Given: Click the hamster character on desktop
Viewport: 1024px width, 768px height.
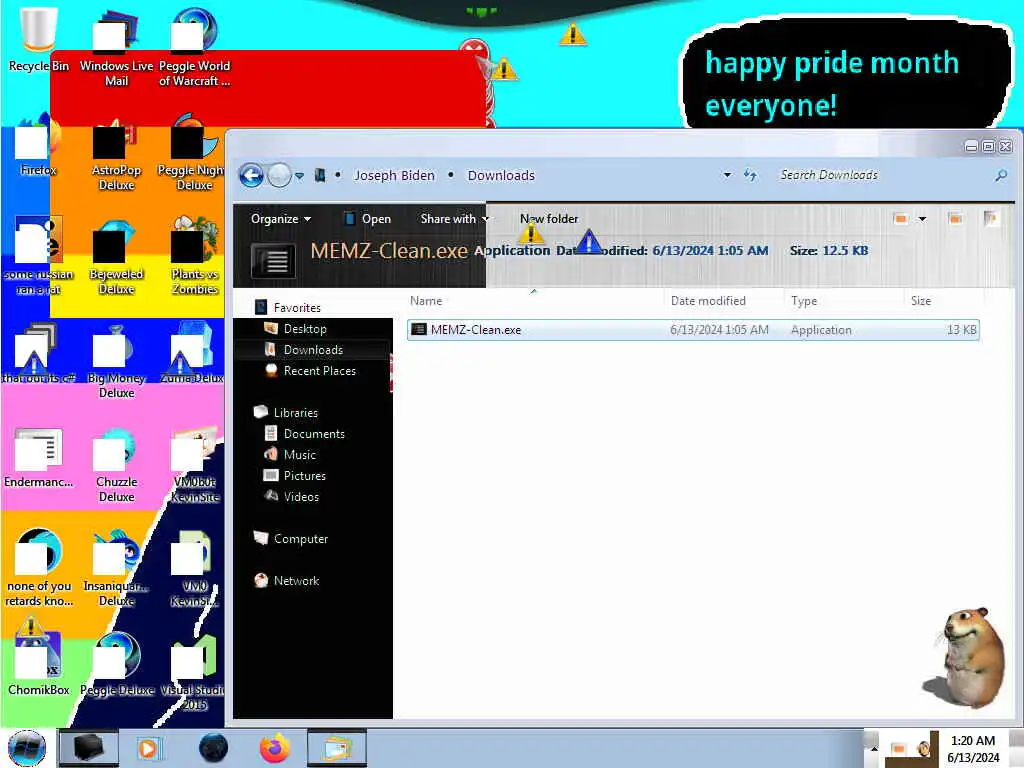Looking at the screenshot, I should 967,656.
